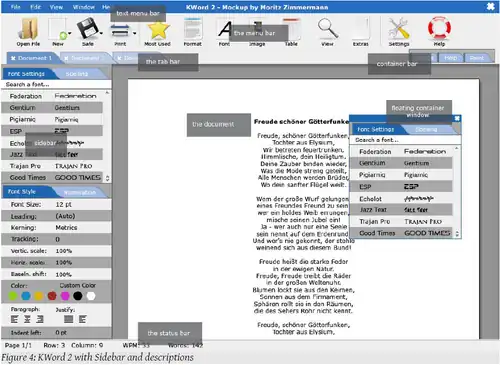The width and height of the screenshot is (500, 365).
Task: Select left paragraph alignment icon
Action: 14,319
